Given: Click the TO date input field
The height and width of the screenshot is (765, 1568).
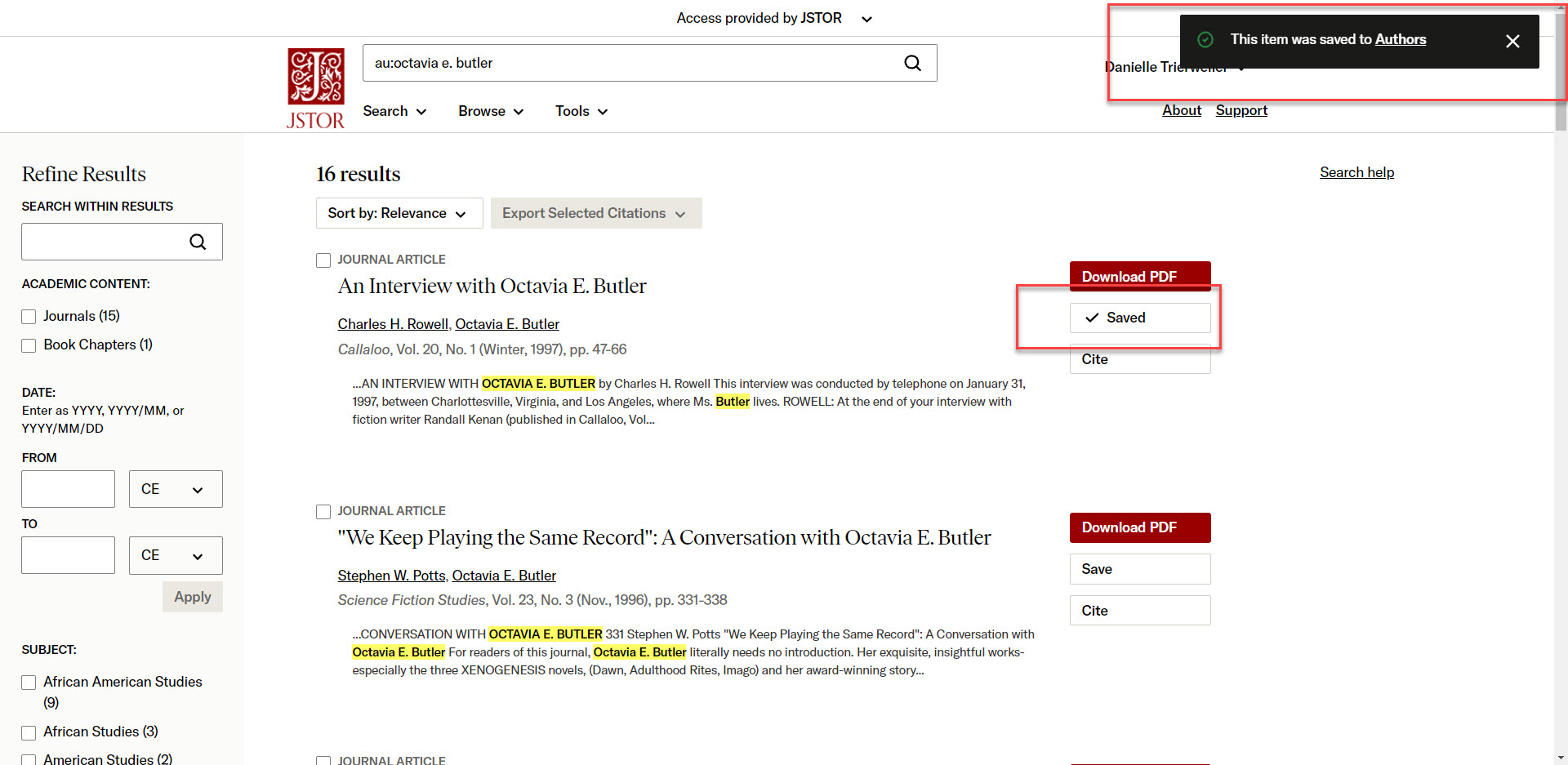Looking at the screenshot, I should pos(68,555).
